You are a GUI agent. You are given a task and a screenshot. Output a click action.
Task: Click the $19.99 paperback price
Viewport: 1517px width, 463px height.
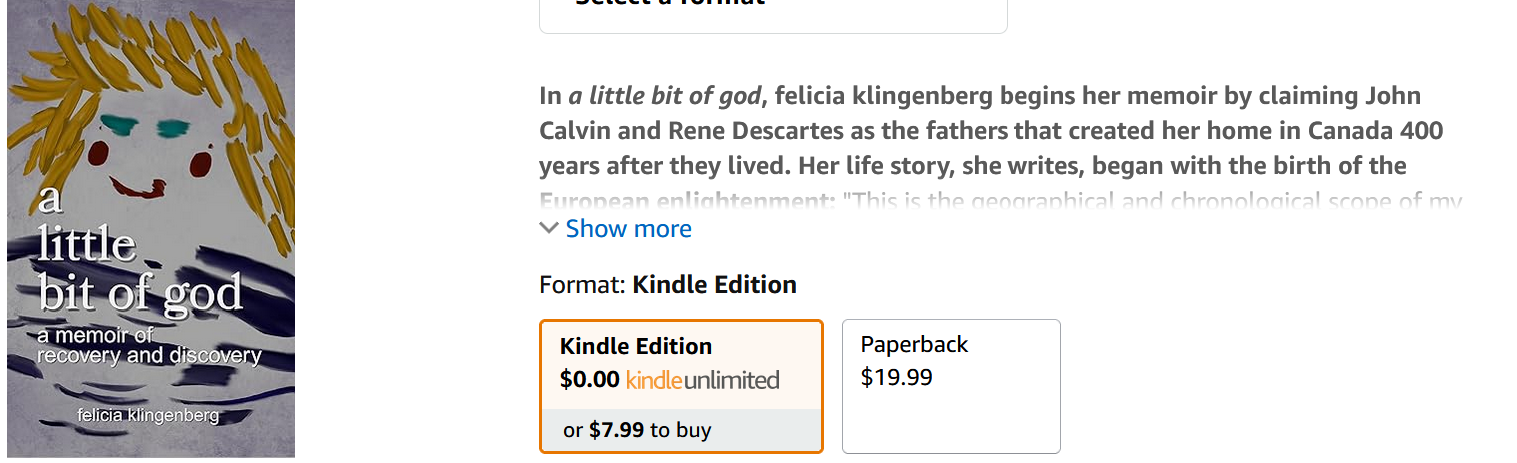[896, 378]
